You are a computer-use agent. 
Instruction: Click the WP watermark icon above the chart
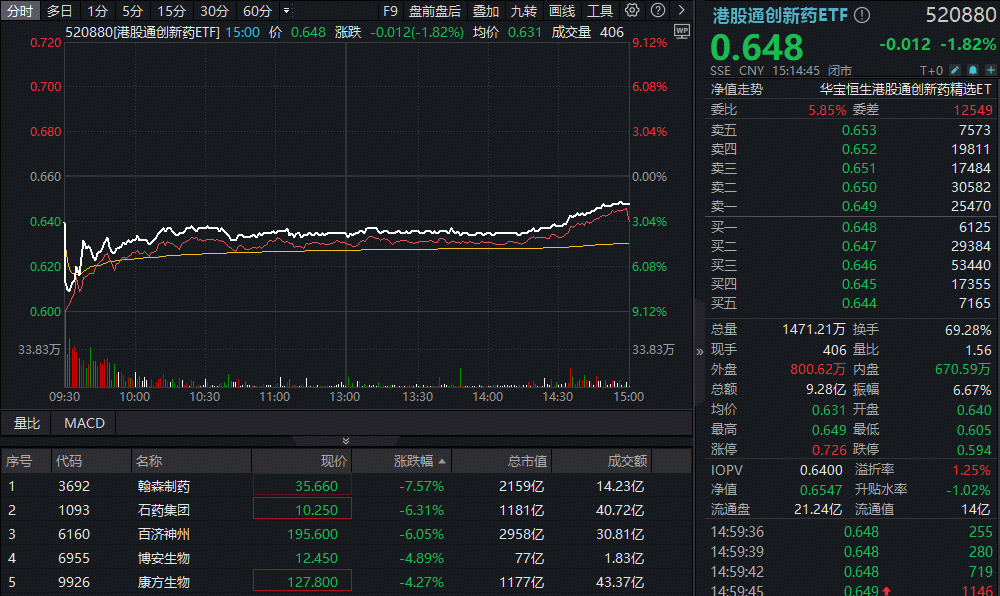[x=682, y=31]
